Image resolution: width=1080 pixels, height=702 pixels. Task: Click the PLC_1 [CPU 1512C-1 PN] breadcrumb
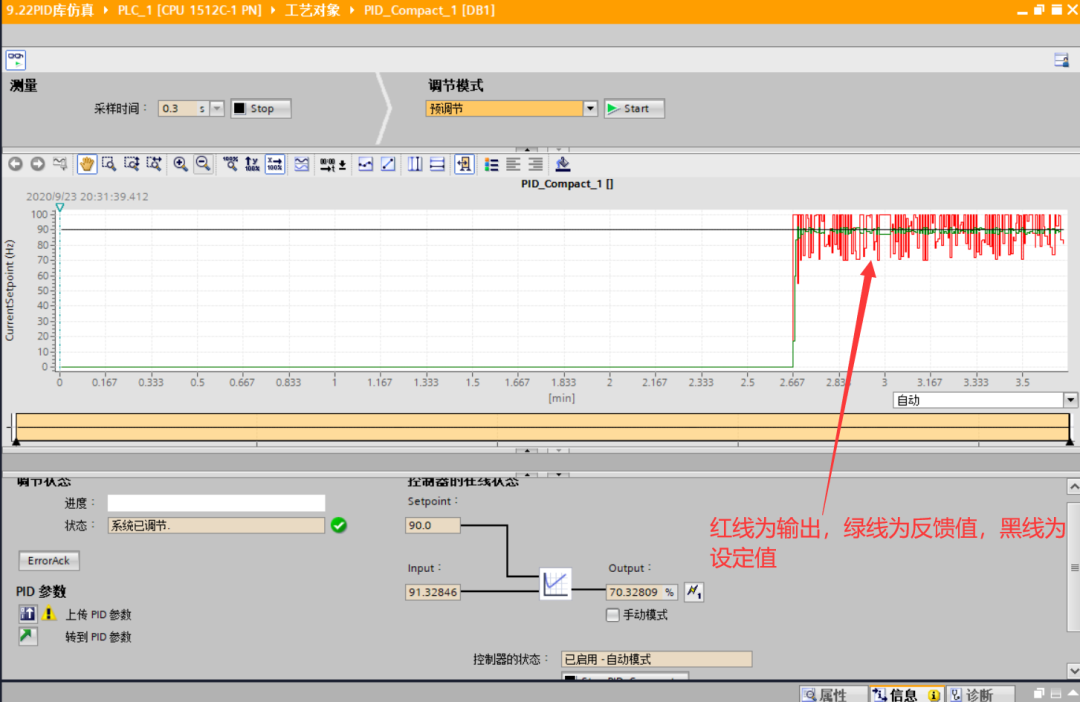point(189,10)
